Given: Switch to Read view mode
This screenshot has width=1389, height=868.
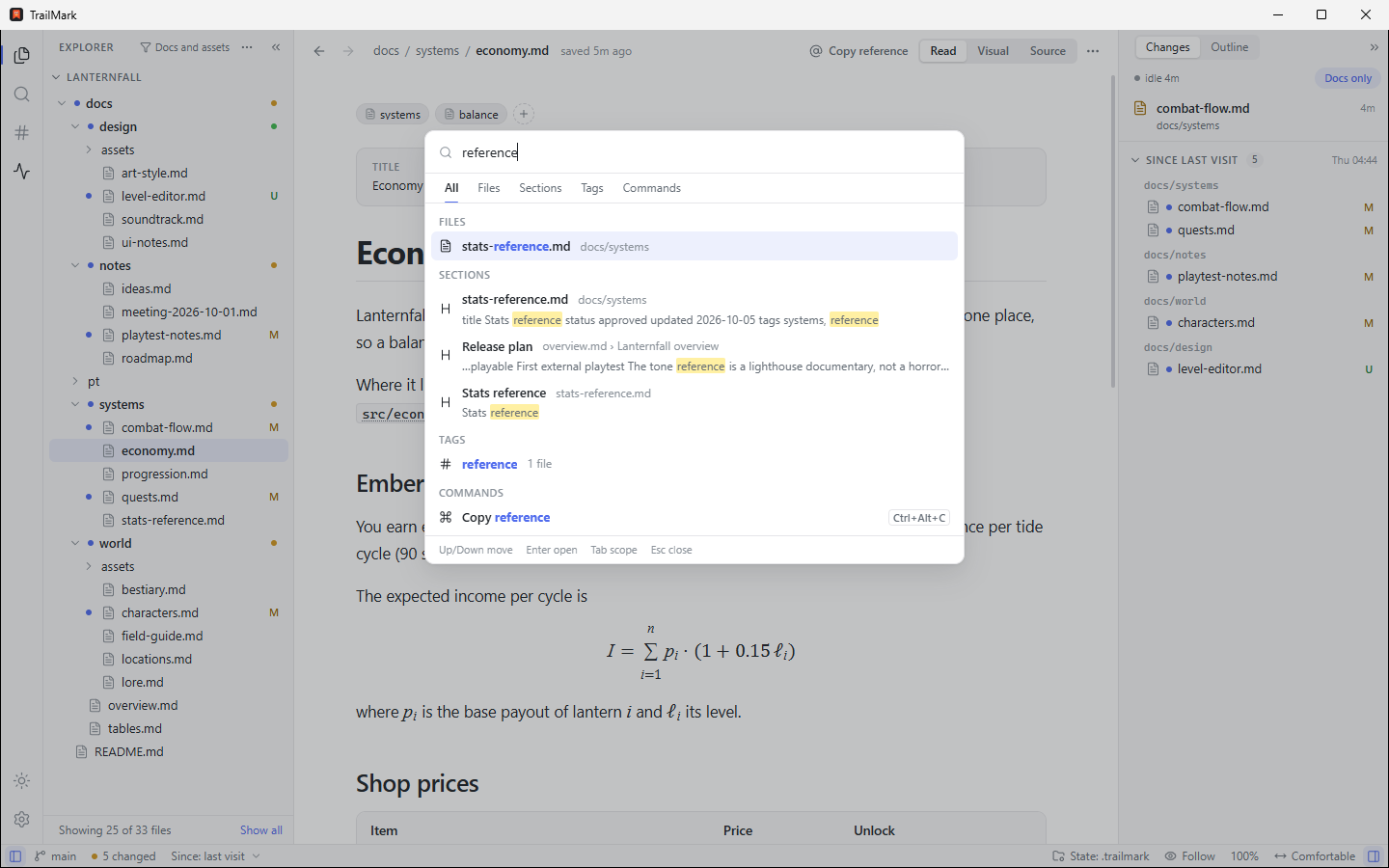Looking at the screenshot, I should (943, 51).
